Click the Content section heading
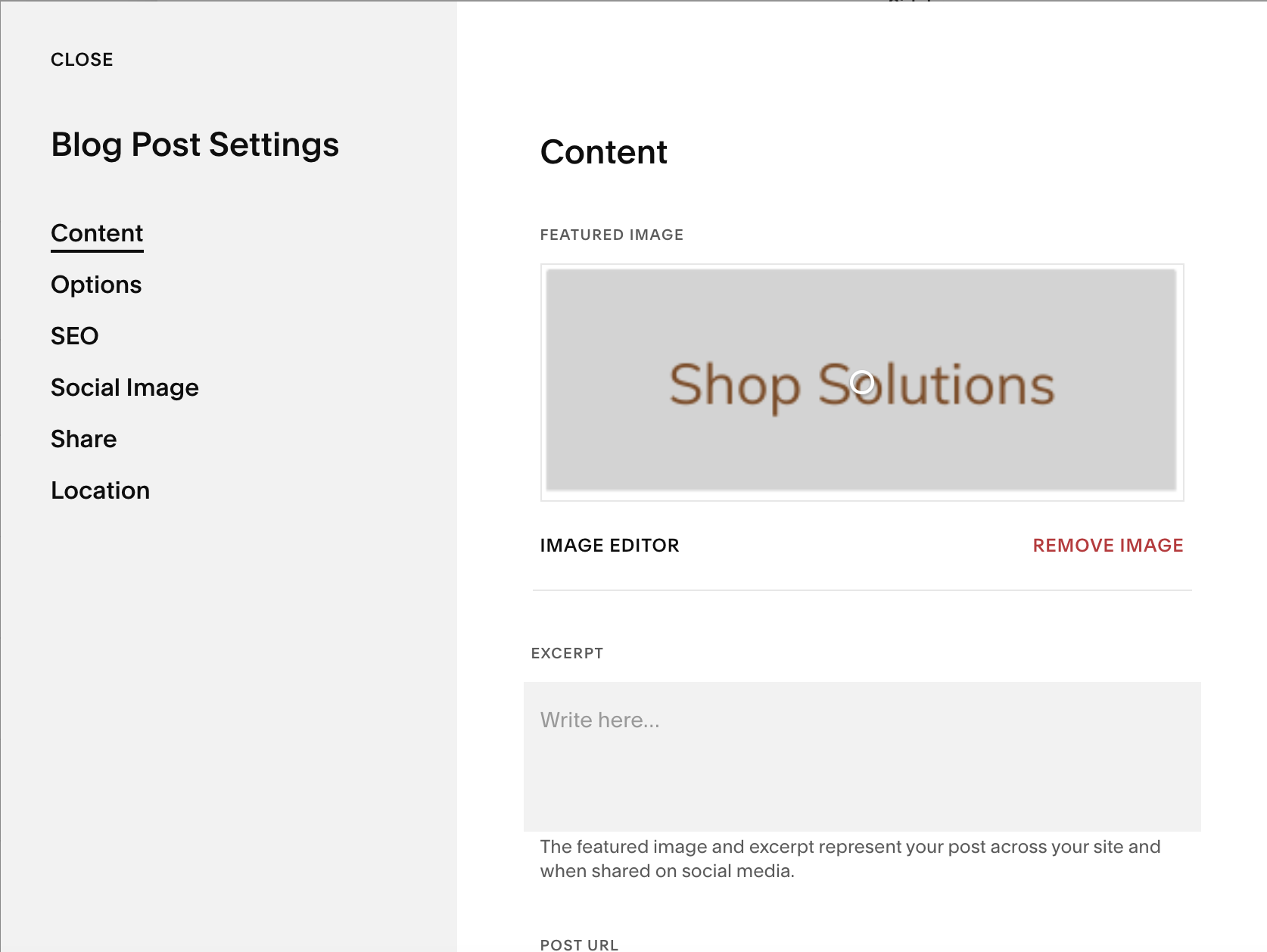 [604, 152]
